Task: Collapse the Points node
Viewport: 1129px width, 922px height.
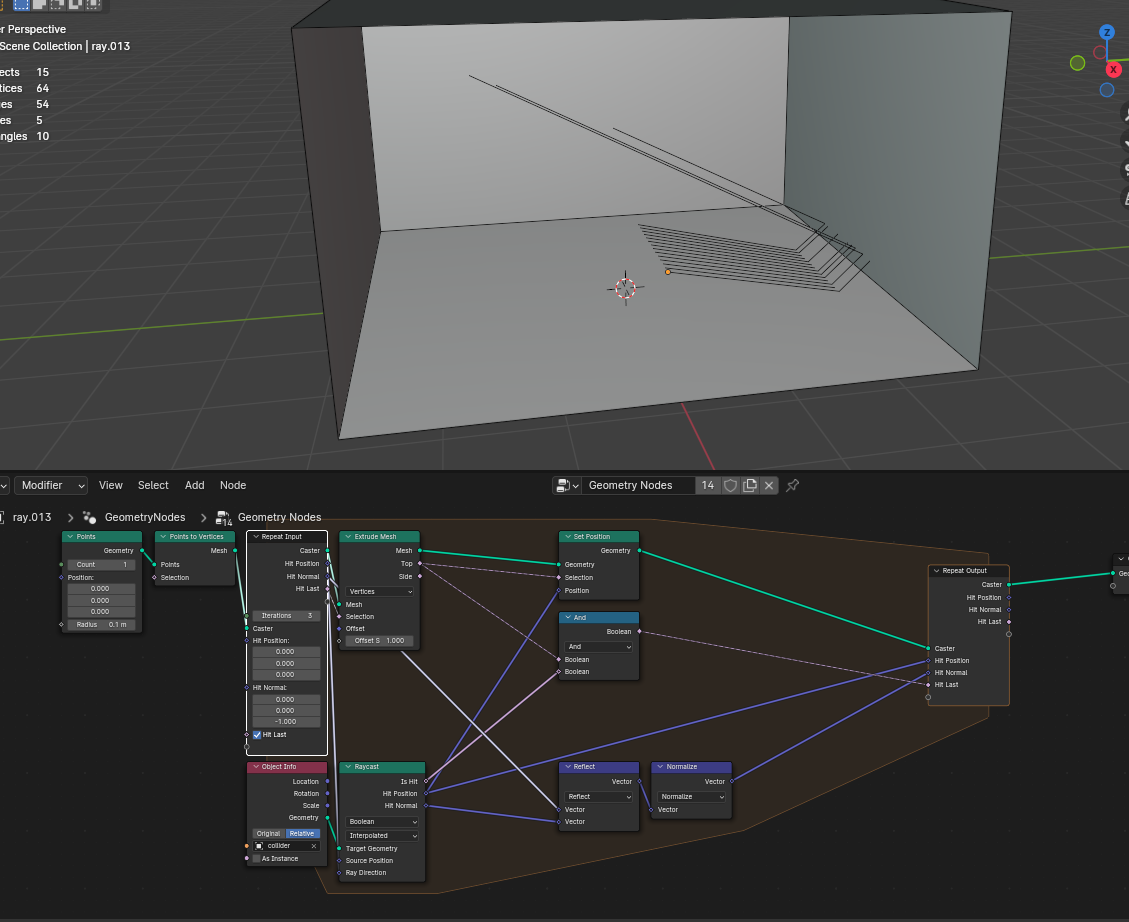Action: 70,537
